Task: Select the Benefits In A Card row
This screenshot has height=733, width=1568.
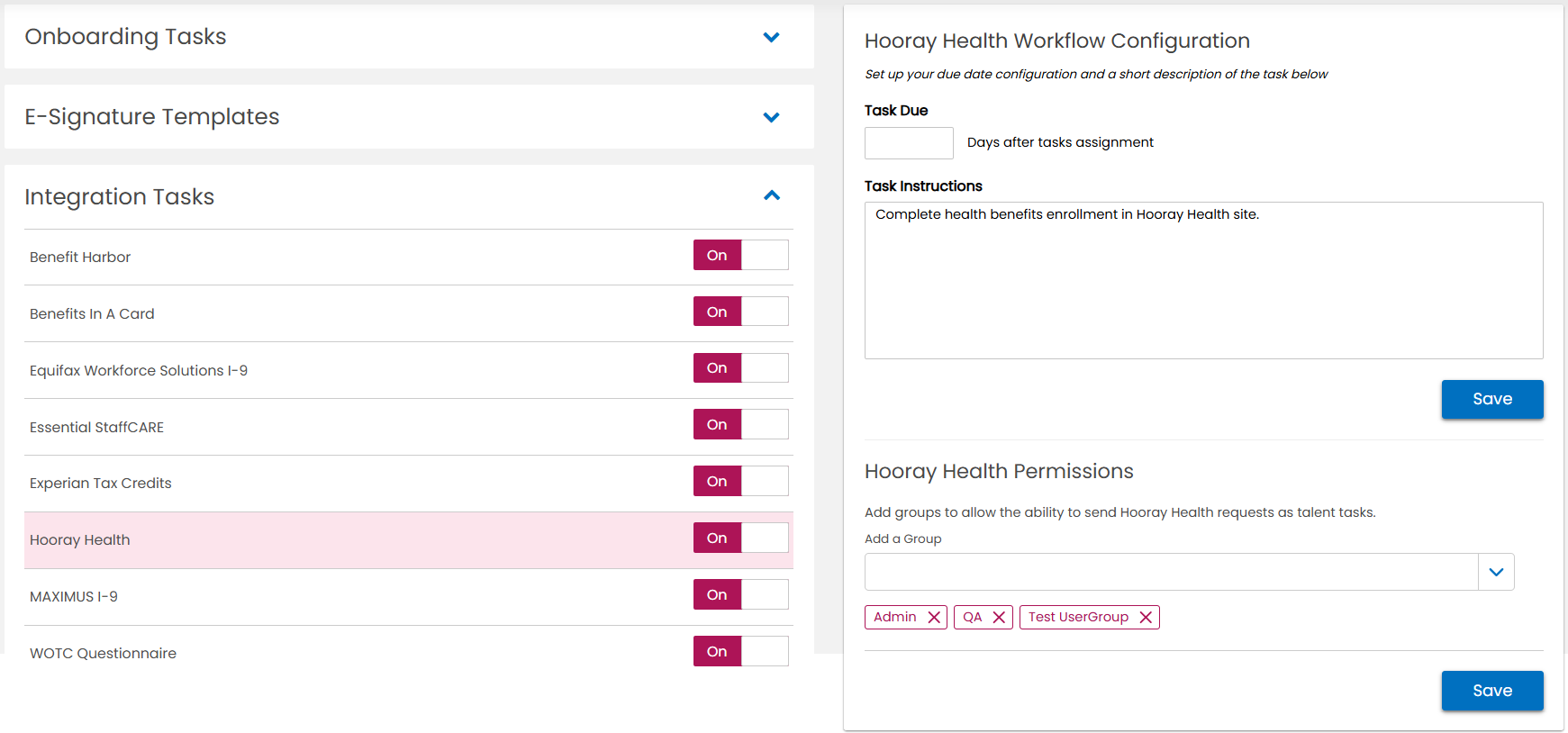Action: (x=408, y=313)
